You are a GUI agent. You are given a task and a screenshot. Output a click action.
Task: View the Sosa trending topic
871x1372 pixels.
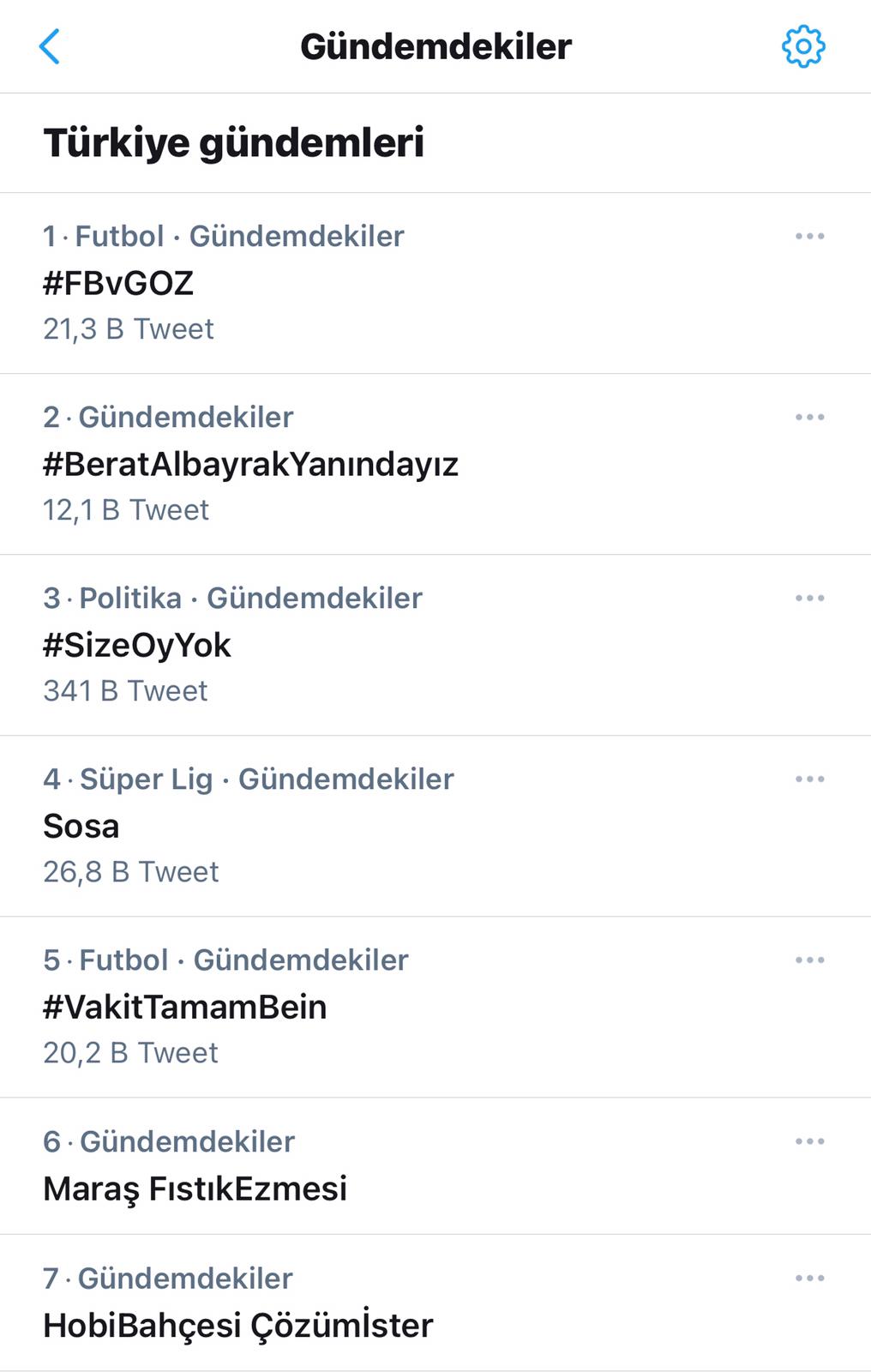(81, 826)
